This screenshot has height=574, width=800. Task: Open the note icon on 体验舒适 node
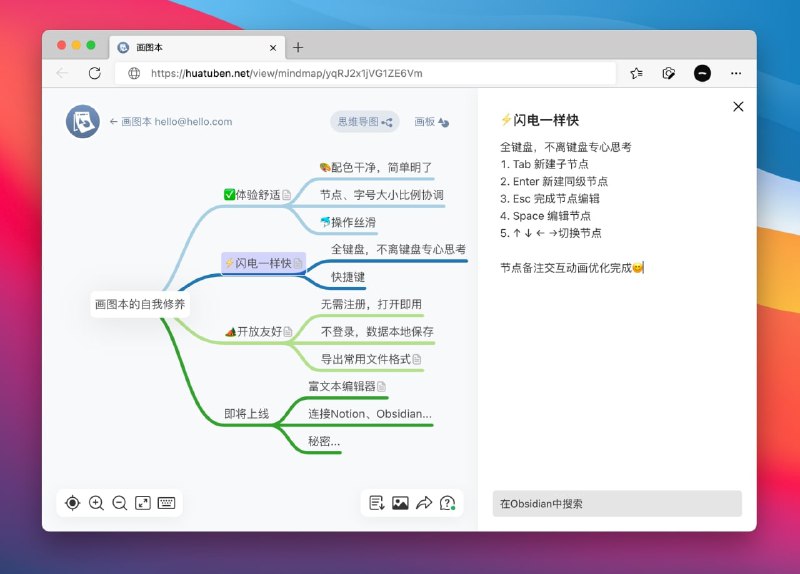click(287, 195)
